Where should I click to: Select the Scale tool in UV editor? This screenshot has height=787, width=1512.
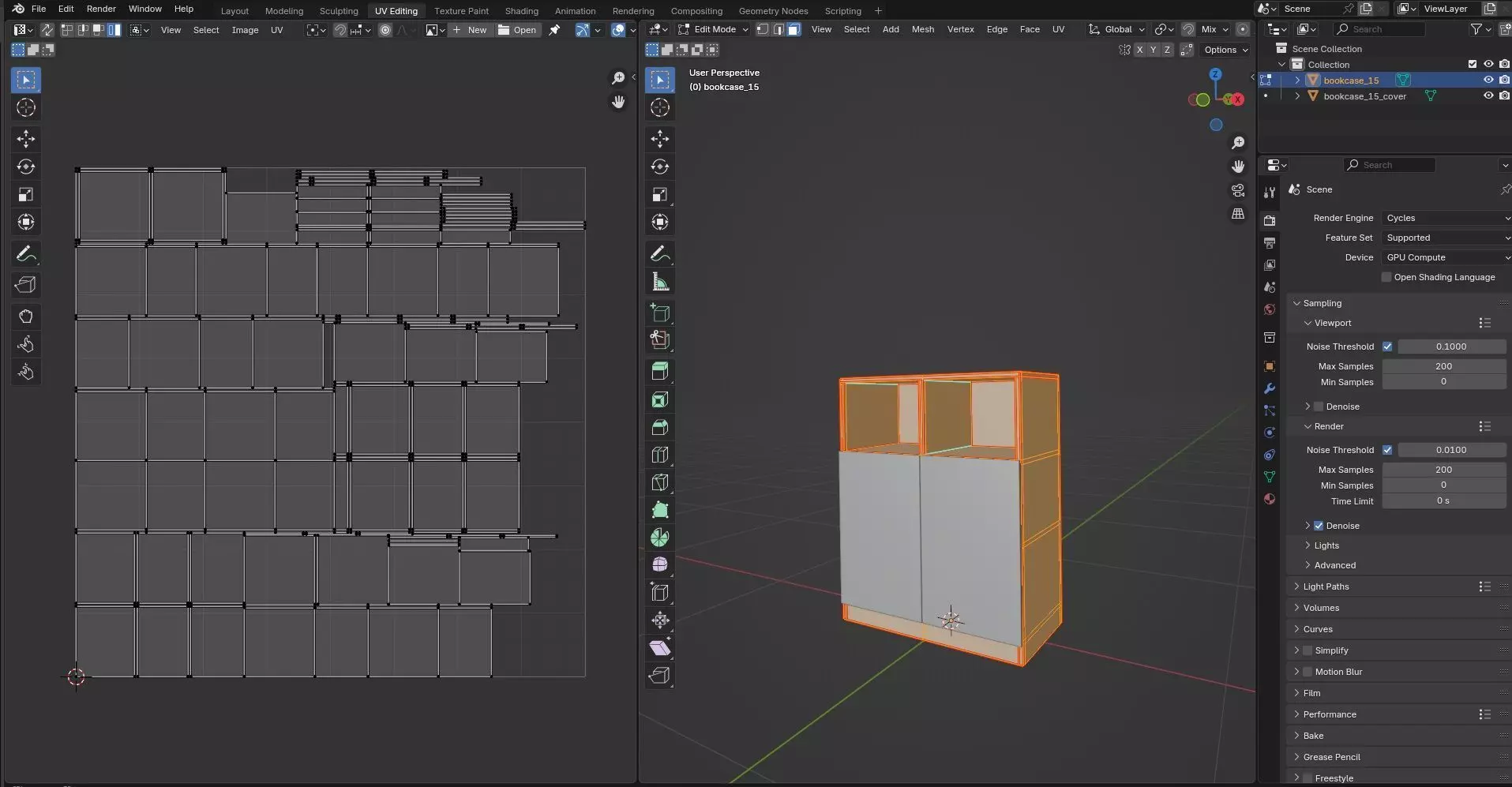[26, 194]
